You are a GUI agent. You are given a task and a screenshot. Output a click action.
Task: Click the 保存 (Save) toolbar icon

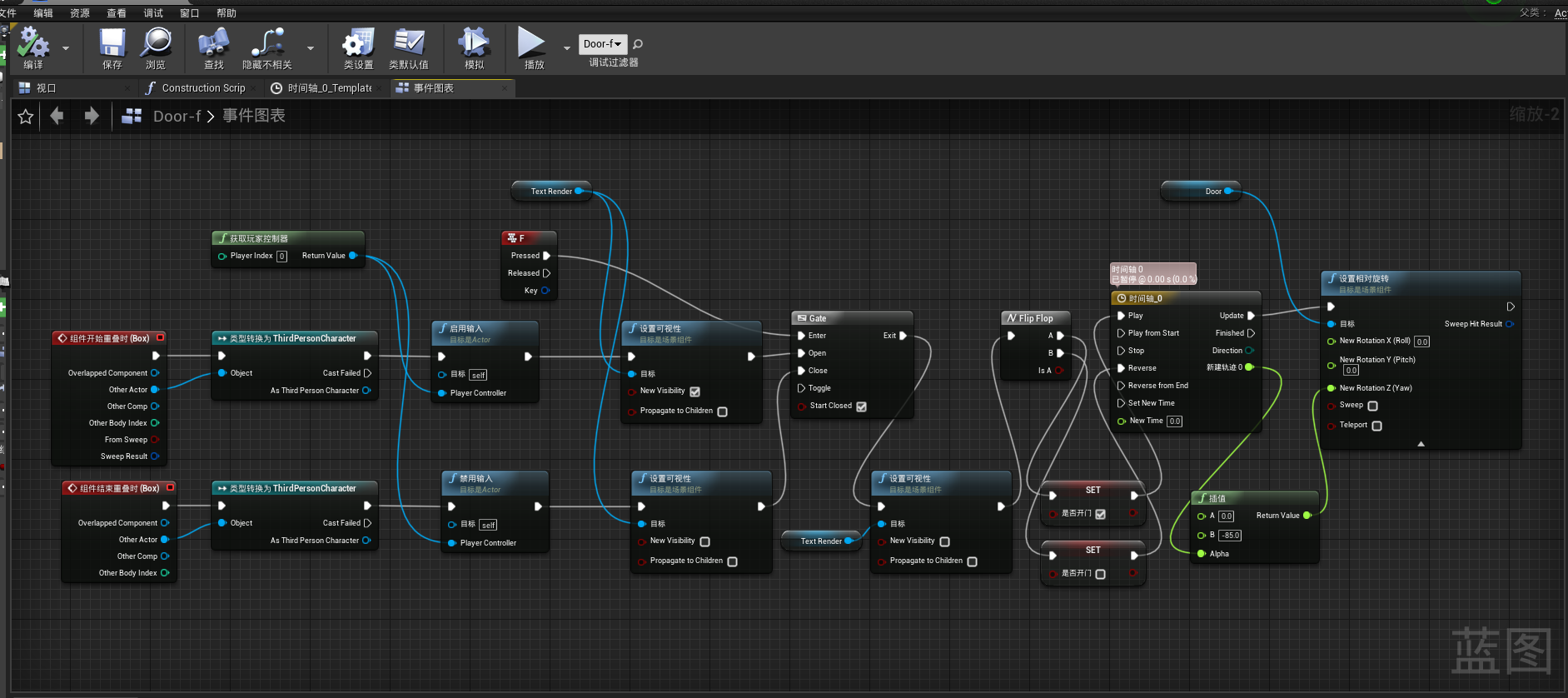112,43
